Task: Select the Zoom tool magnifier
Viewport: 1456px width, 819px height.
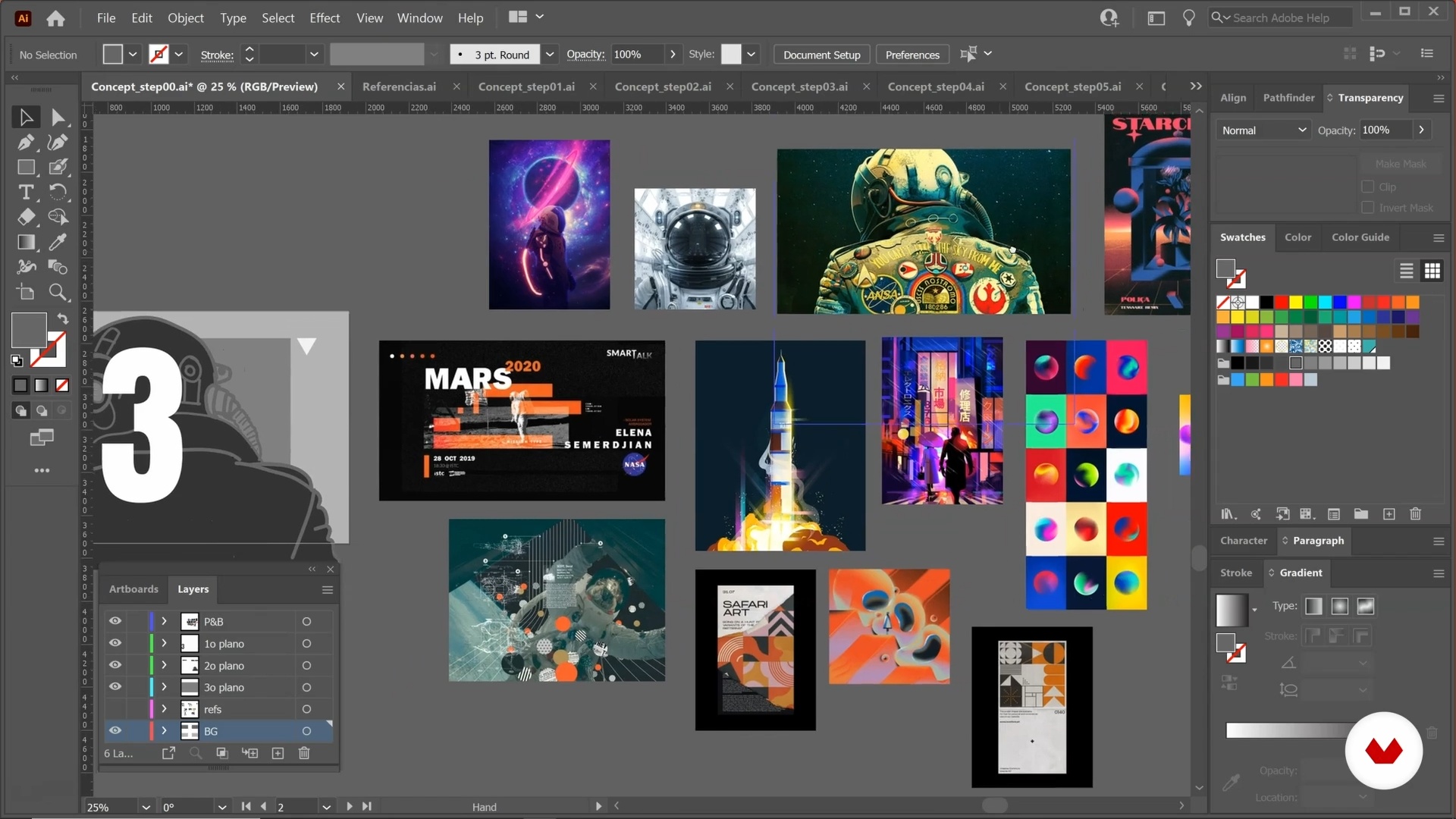Action: (x=58, y=292)
